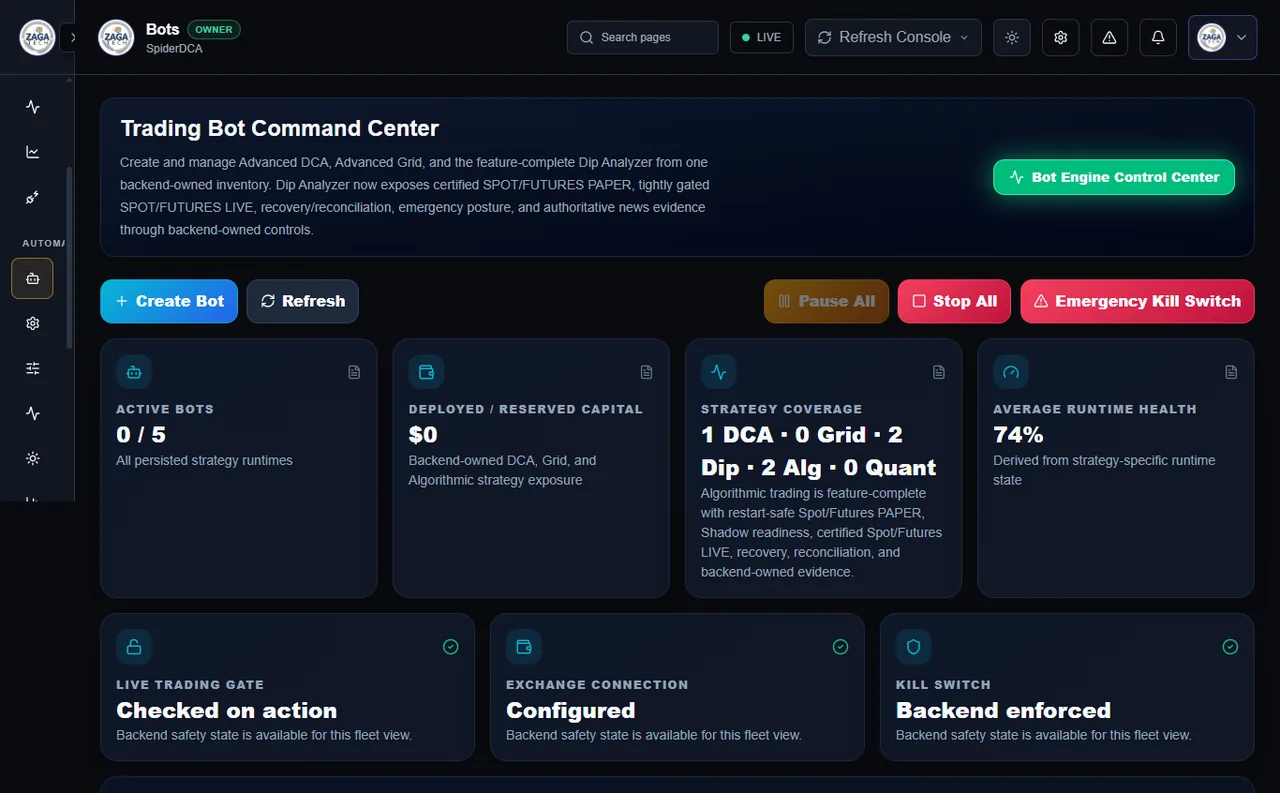1280x793 pixels.
Task: Click the OWNER badge next to Bots
Action: (214, 30)
